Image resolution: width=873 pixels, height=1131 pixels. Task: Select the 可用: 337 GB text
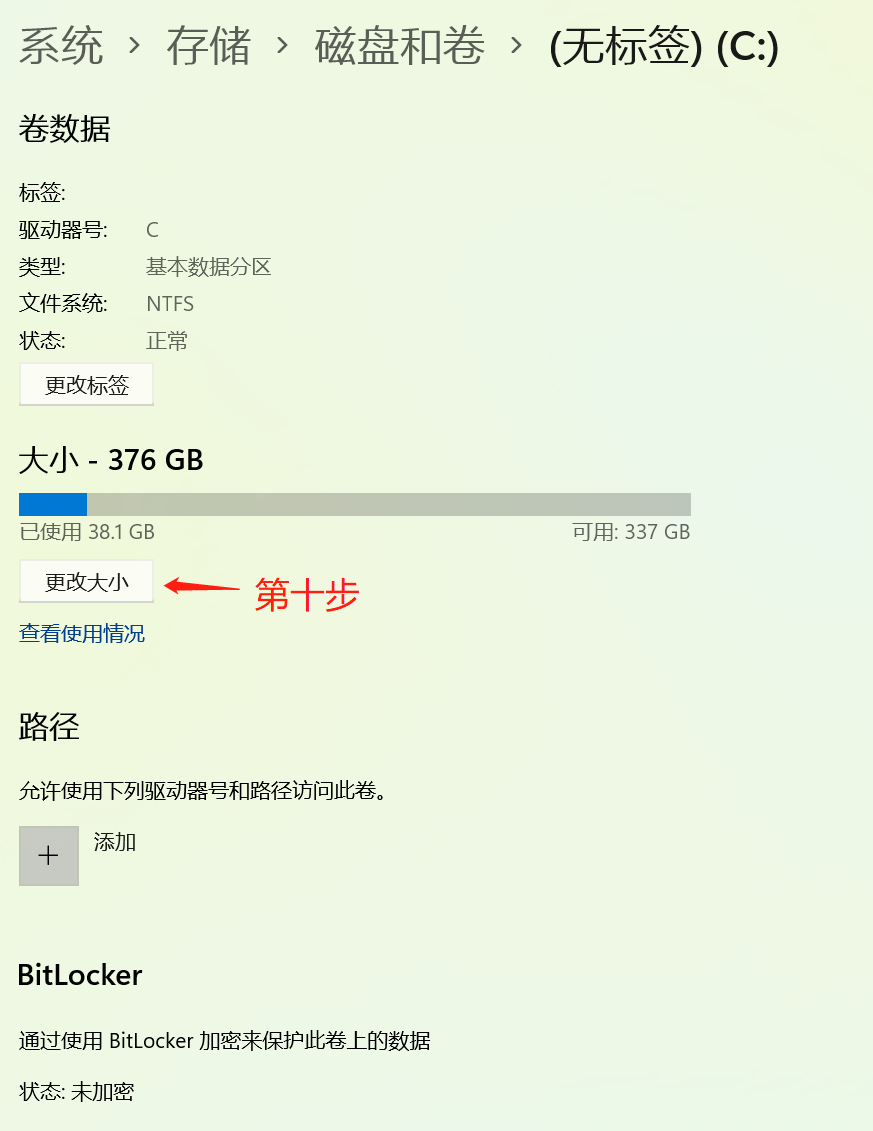[631, 532]
